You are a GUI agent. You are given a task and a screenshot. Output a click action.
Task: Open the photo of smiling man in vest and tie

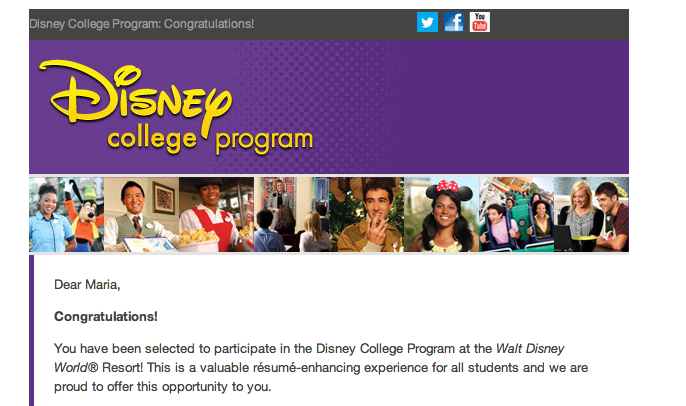[141, 214]
